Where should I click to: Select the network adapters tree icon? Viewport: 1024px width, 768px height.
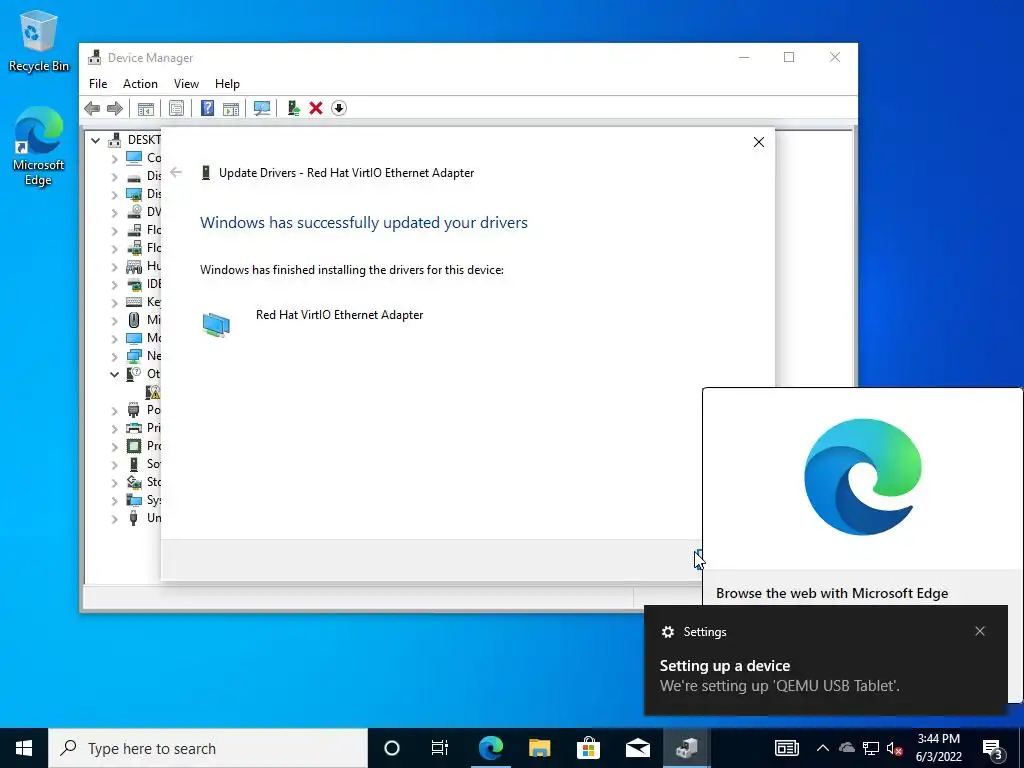point(134,356)
